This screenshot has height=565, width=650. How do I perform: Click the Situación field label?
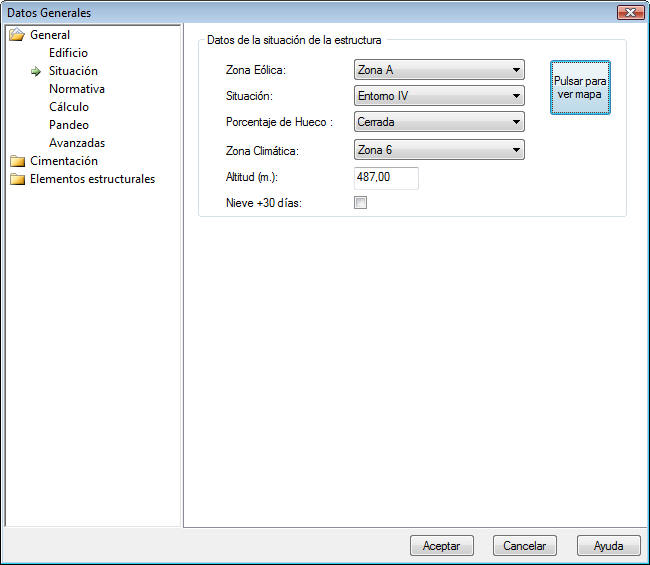click(249, 96)
